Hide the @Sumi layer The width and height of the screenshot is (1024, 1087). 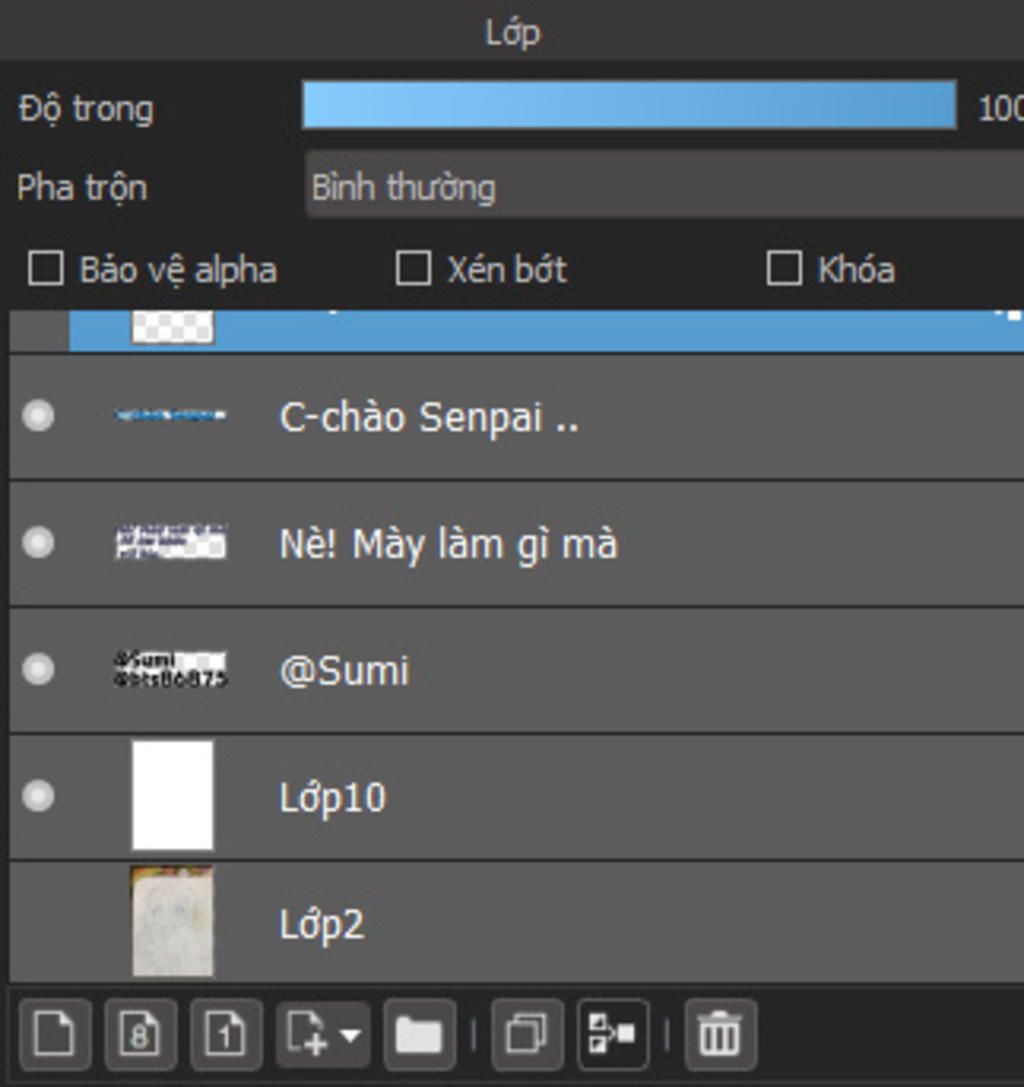pos(38,669)
